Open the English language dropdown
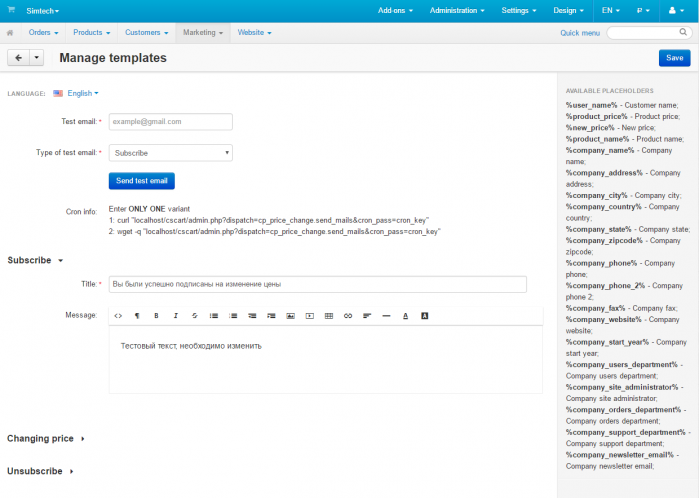The width and height of the screenshot is (700, 498). point(83,93)
